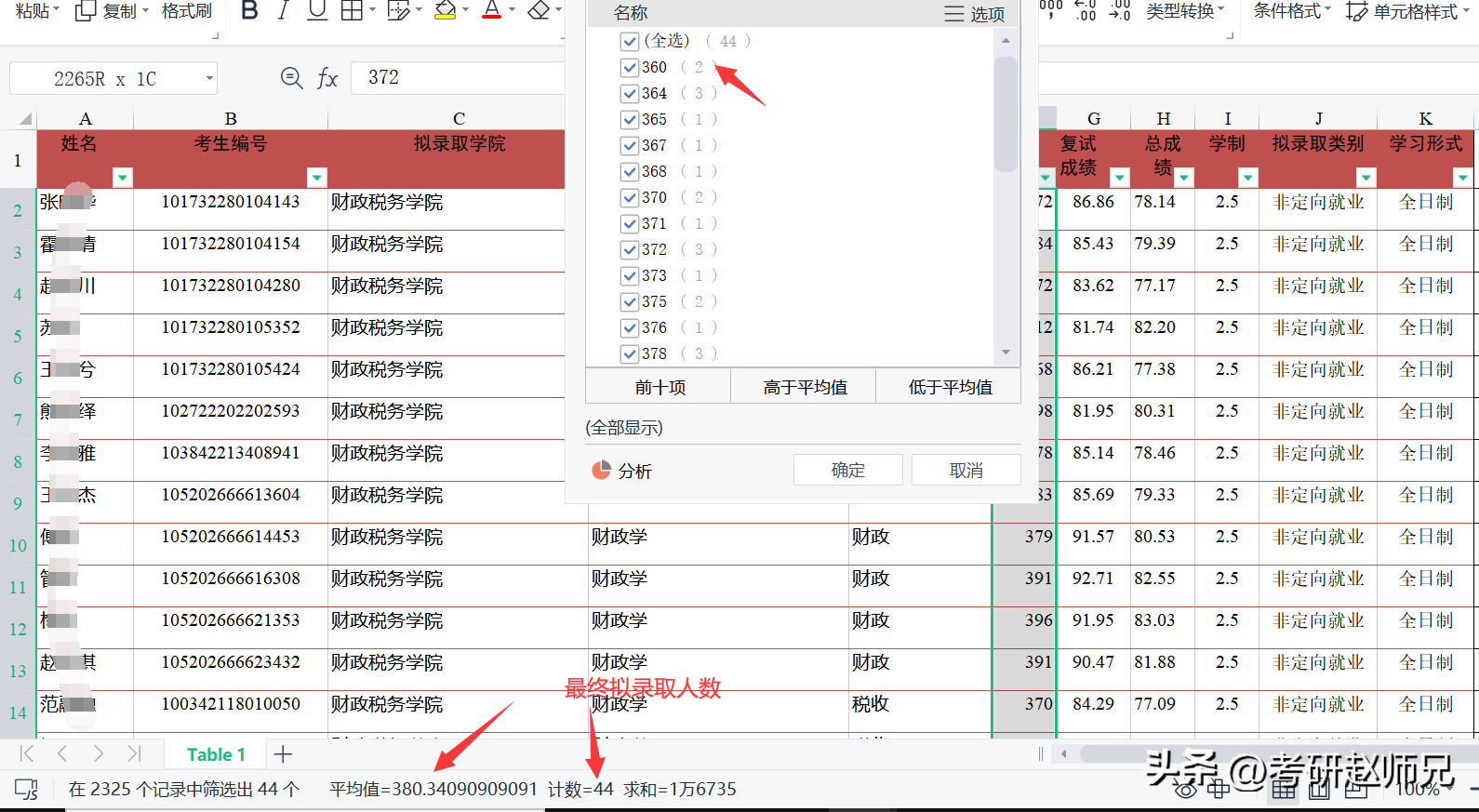Click the eraser clear-formatting icon
1479x812 pixels.
[539, 10]
